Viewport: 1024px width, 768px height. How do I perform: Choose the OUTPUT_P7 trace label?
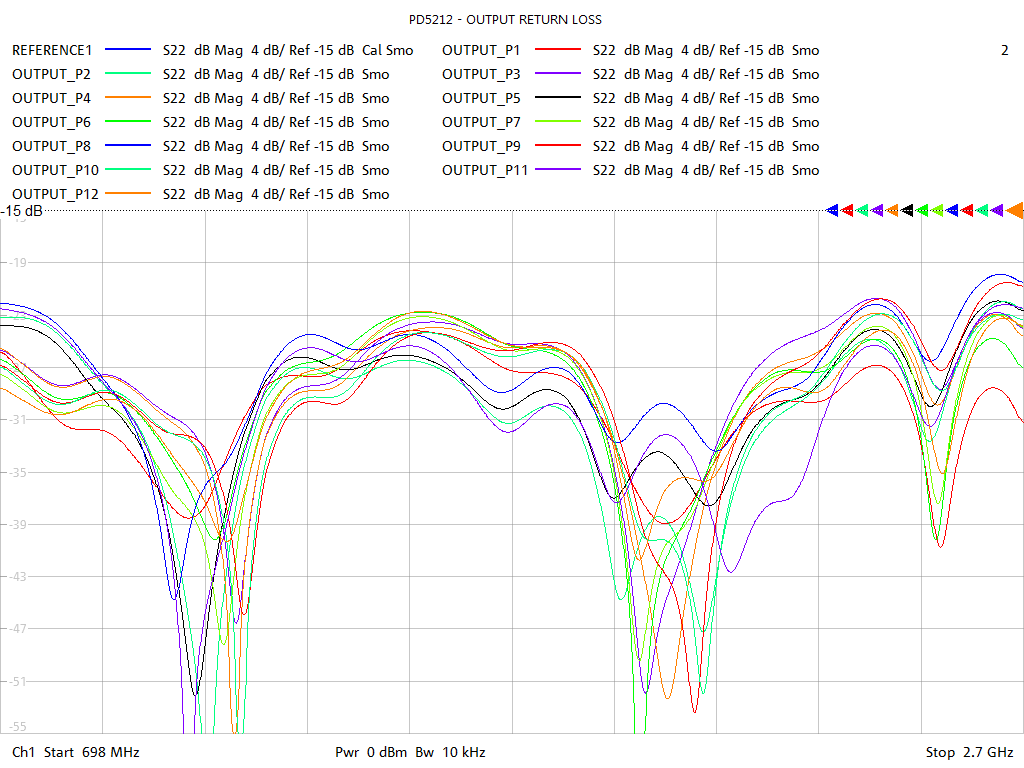(481, 122)
